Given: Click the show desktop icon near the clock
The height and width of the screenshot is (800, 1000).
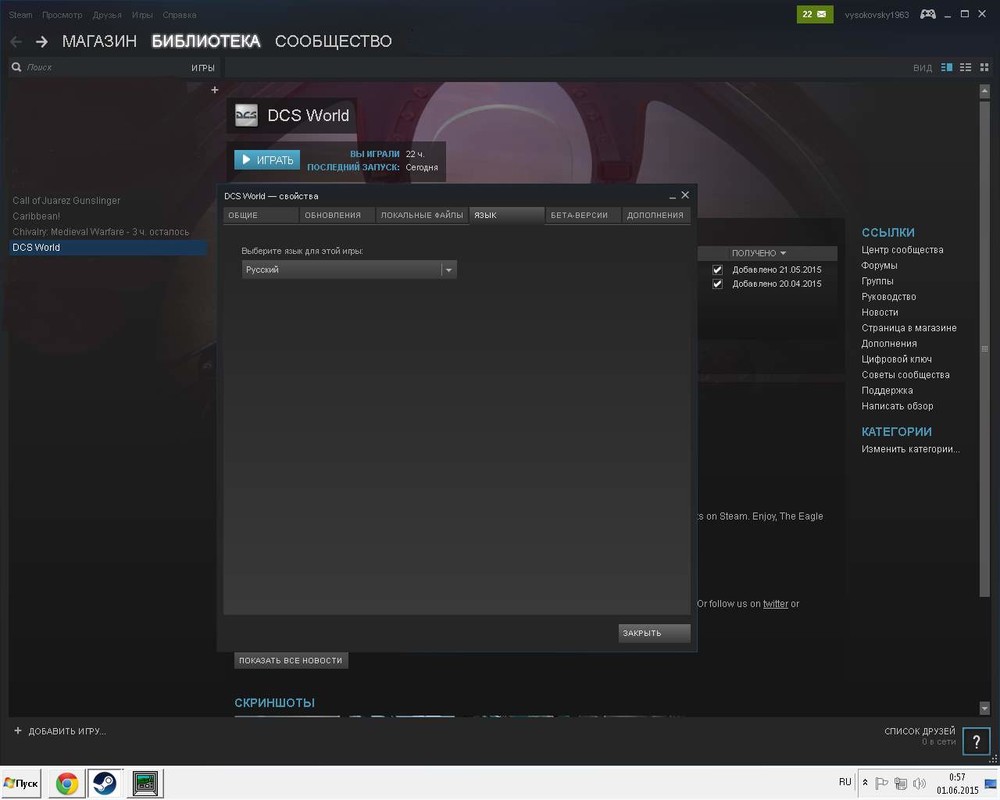Looking at the screenshot, I should (991, 783).
